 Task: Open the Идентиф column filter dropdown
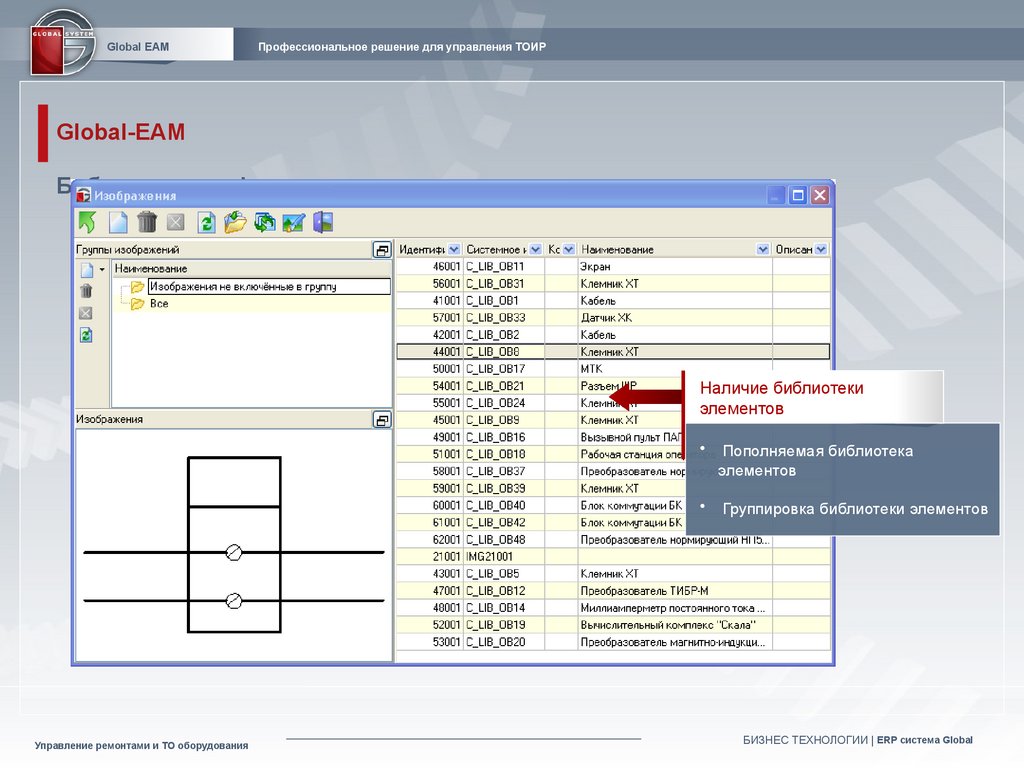[x=454, y=249]
